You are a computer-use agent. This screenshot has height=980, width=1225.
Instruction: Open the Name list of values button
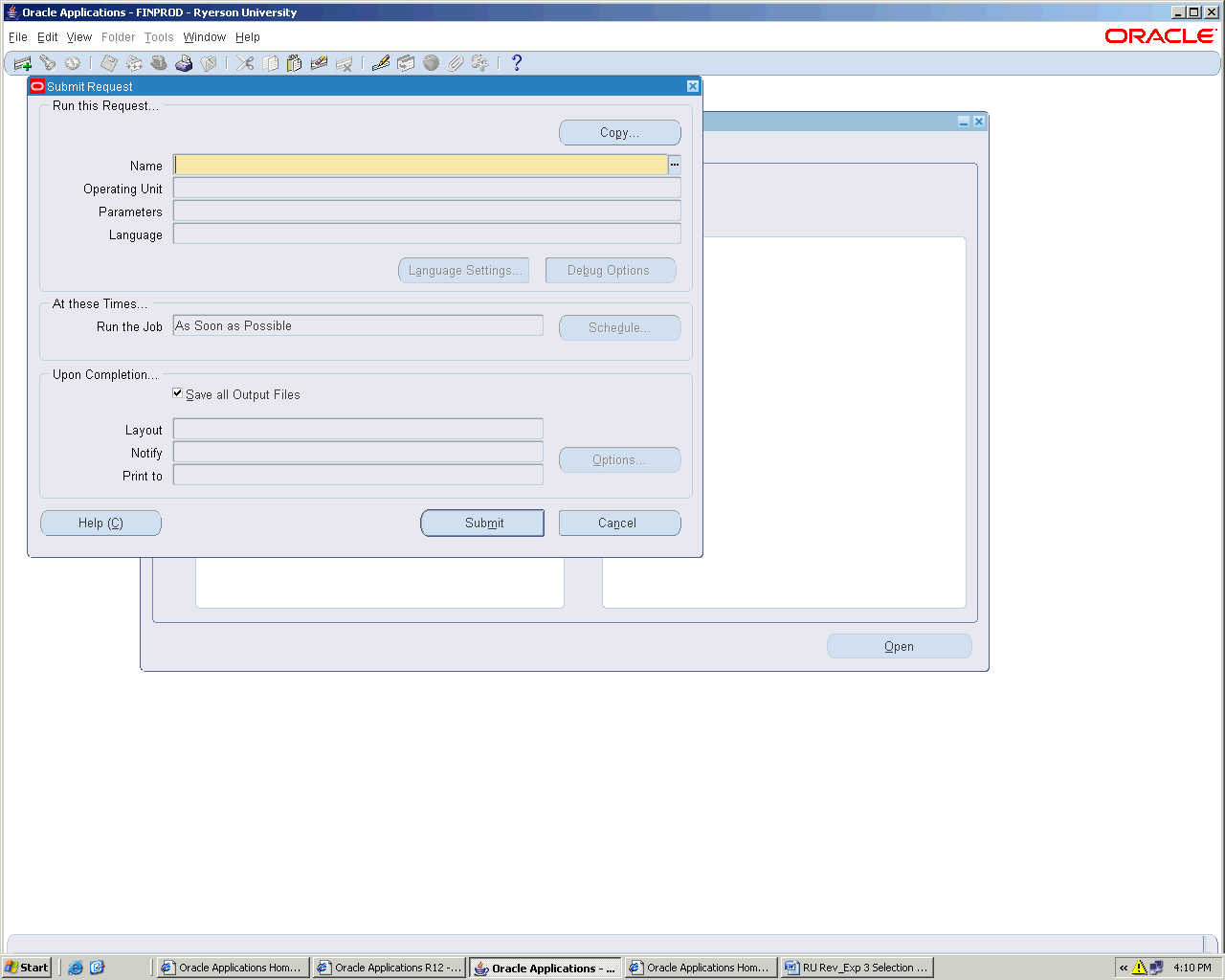click(675, 165)
